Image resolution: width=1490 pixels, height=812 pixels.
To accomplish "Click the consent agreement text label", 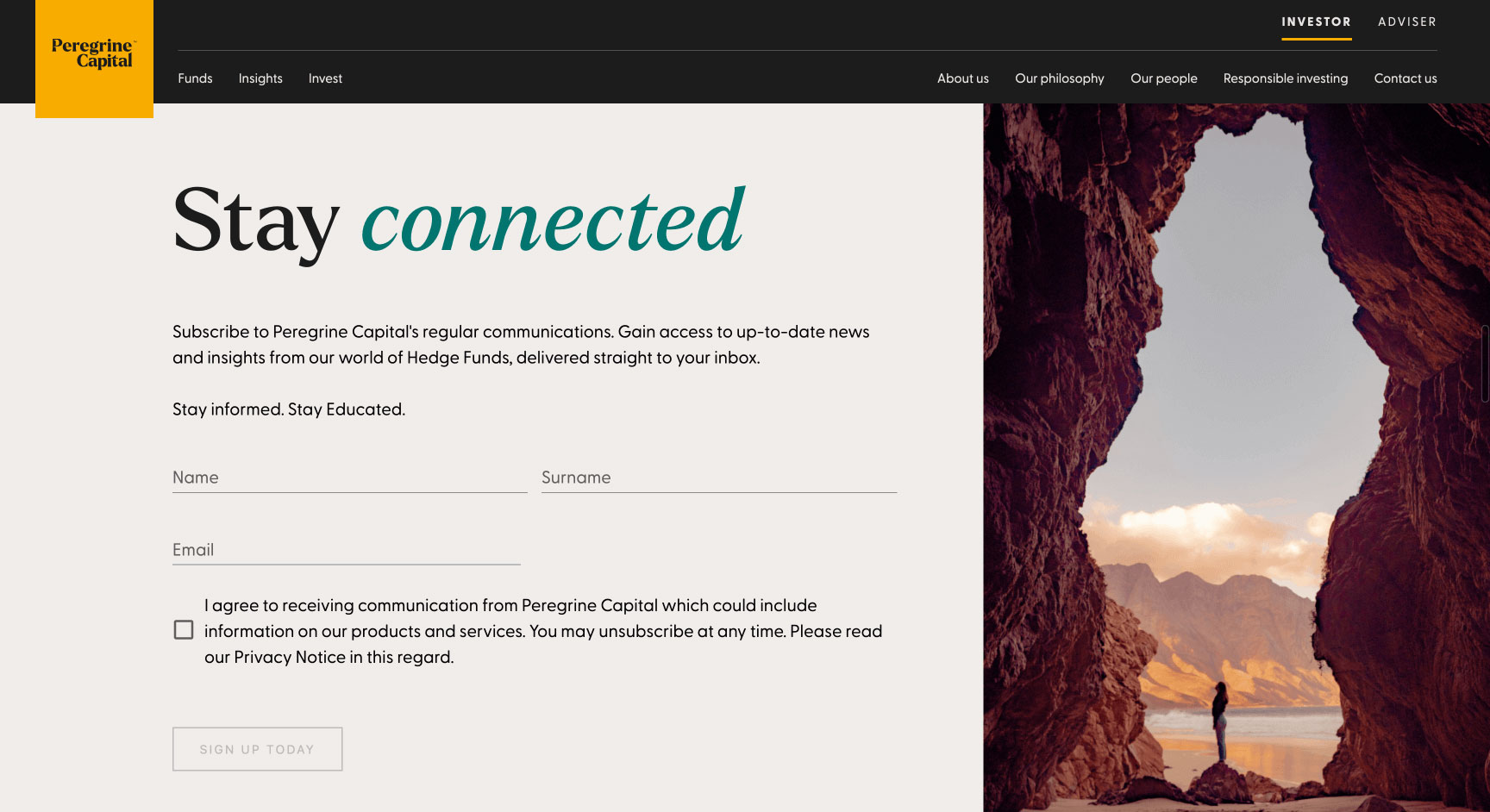I will [x=542, y=631].
